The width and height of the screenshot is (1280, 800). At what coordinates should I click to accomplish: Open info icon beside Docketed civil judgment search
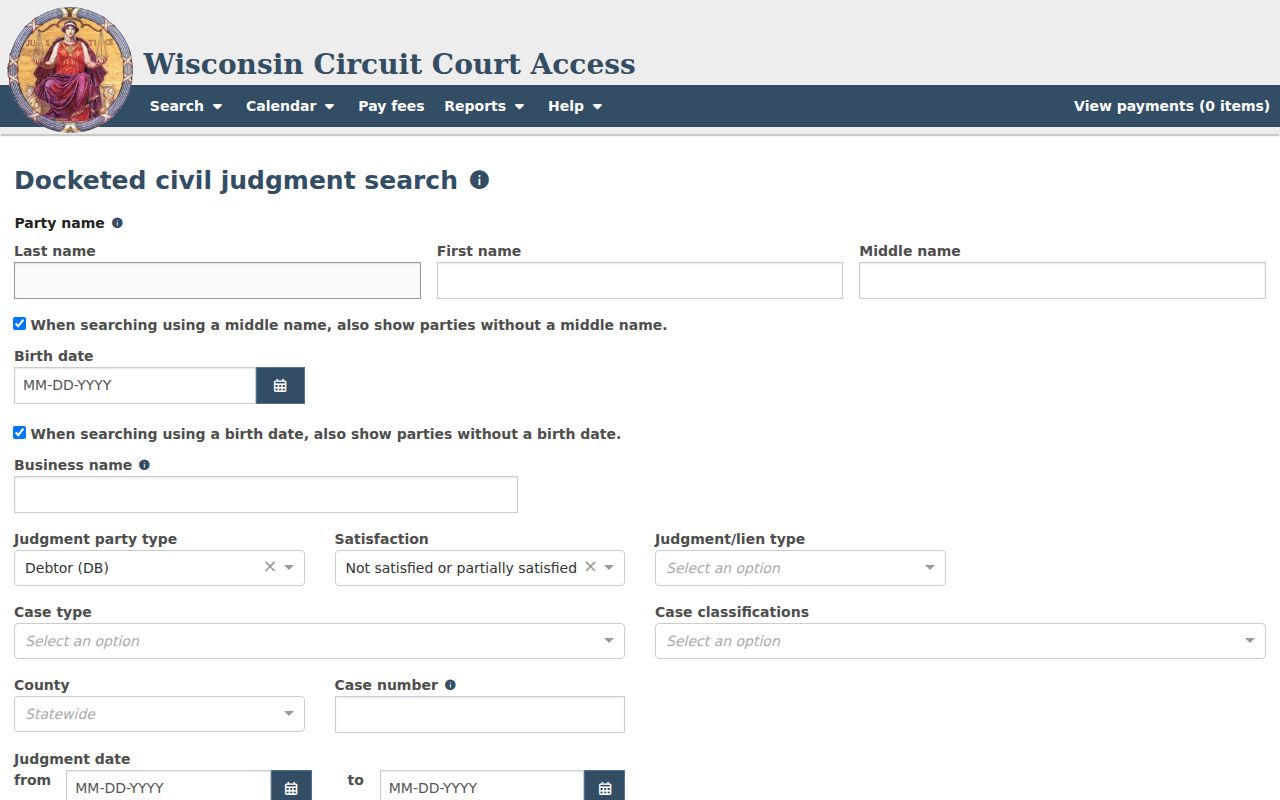coord(479,180)
